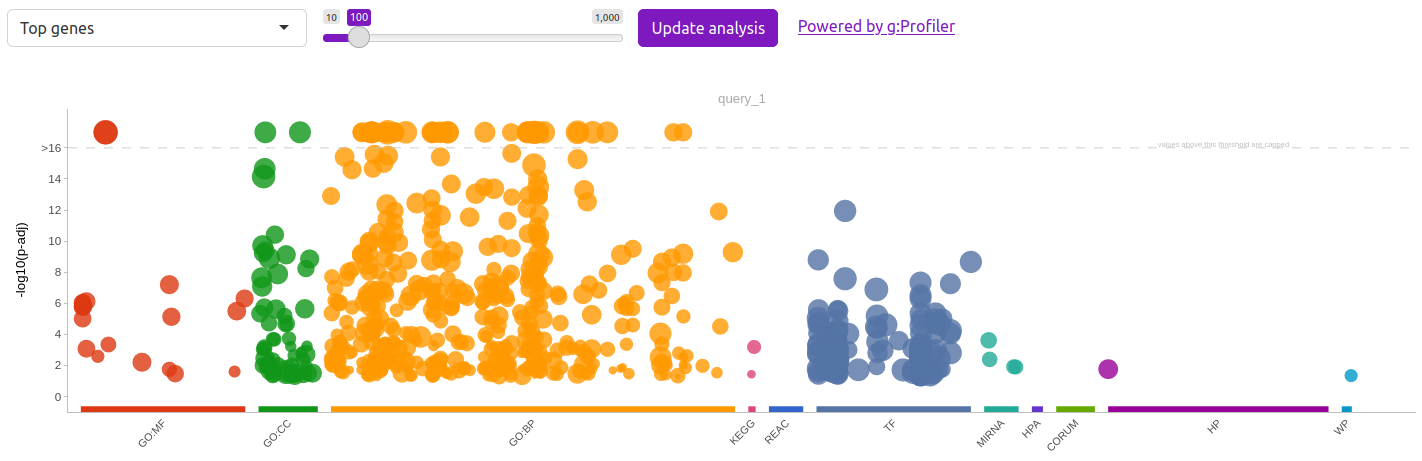Open the Powered by g:Profiler link
The image size is (1422, 461).
(876, 26)
